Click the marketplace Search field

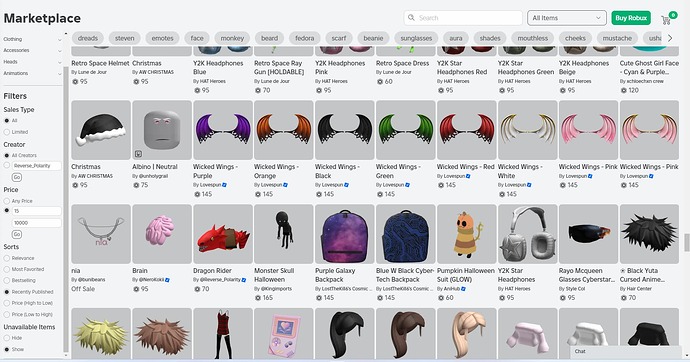point(463,18)
